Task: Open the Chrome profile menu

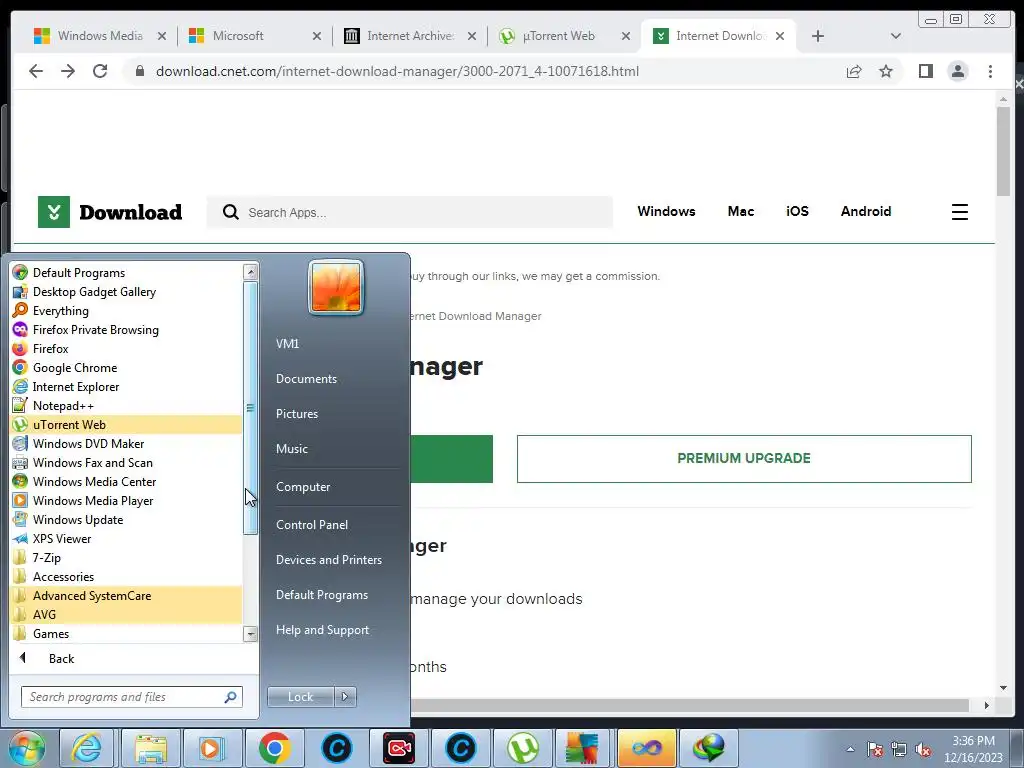Action: [958, 71]
